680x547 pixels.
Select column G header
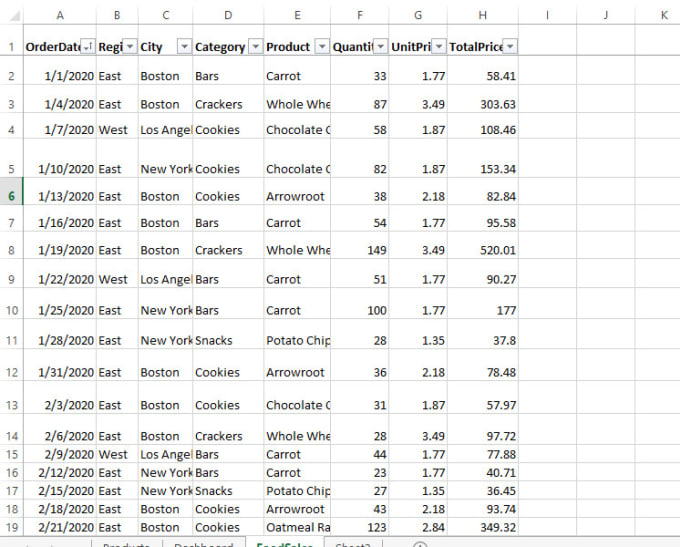click(x=418, y=15)
